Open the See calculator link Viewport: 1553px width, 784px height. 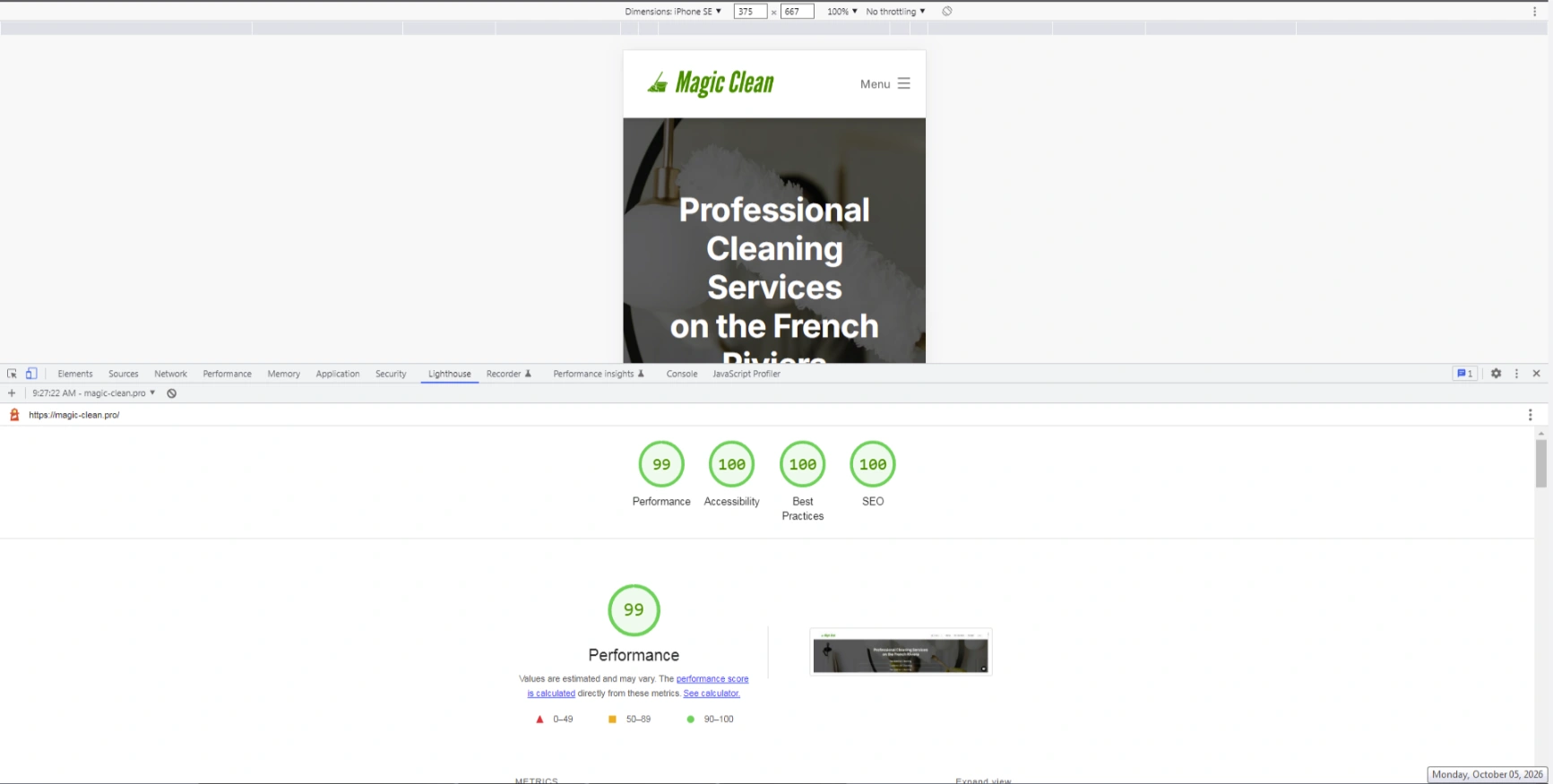tap(712, 694)
